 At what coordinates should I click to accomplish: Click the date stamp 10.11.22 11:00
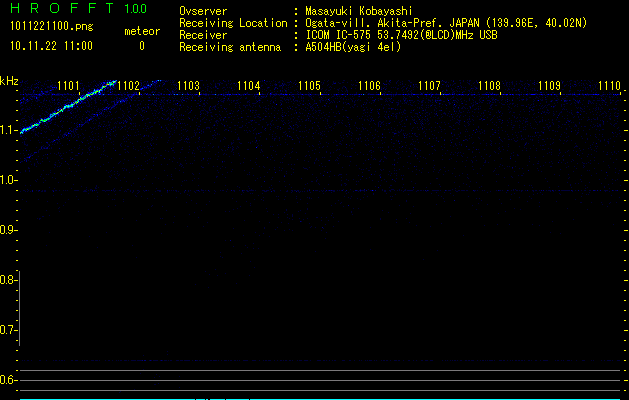[x=51, y=45]
